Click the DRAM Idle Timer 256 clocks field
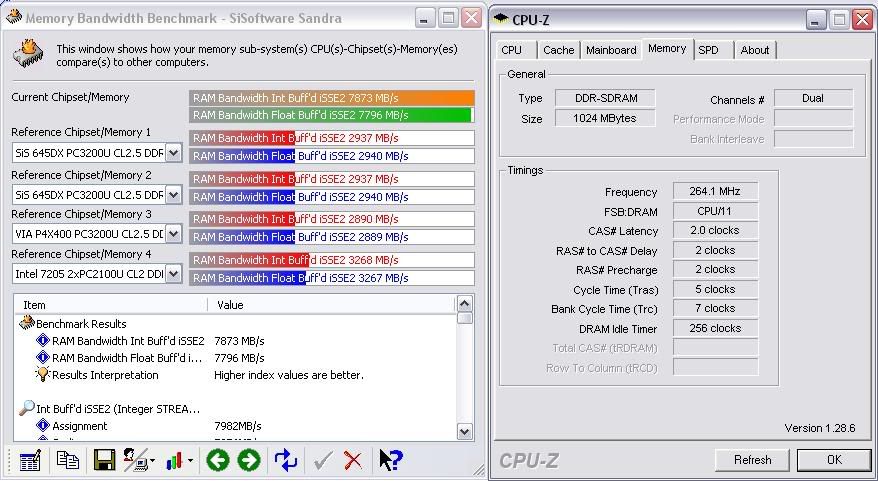The image size is (878, 481). pyautogui.click(x=715, y=328)
